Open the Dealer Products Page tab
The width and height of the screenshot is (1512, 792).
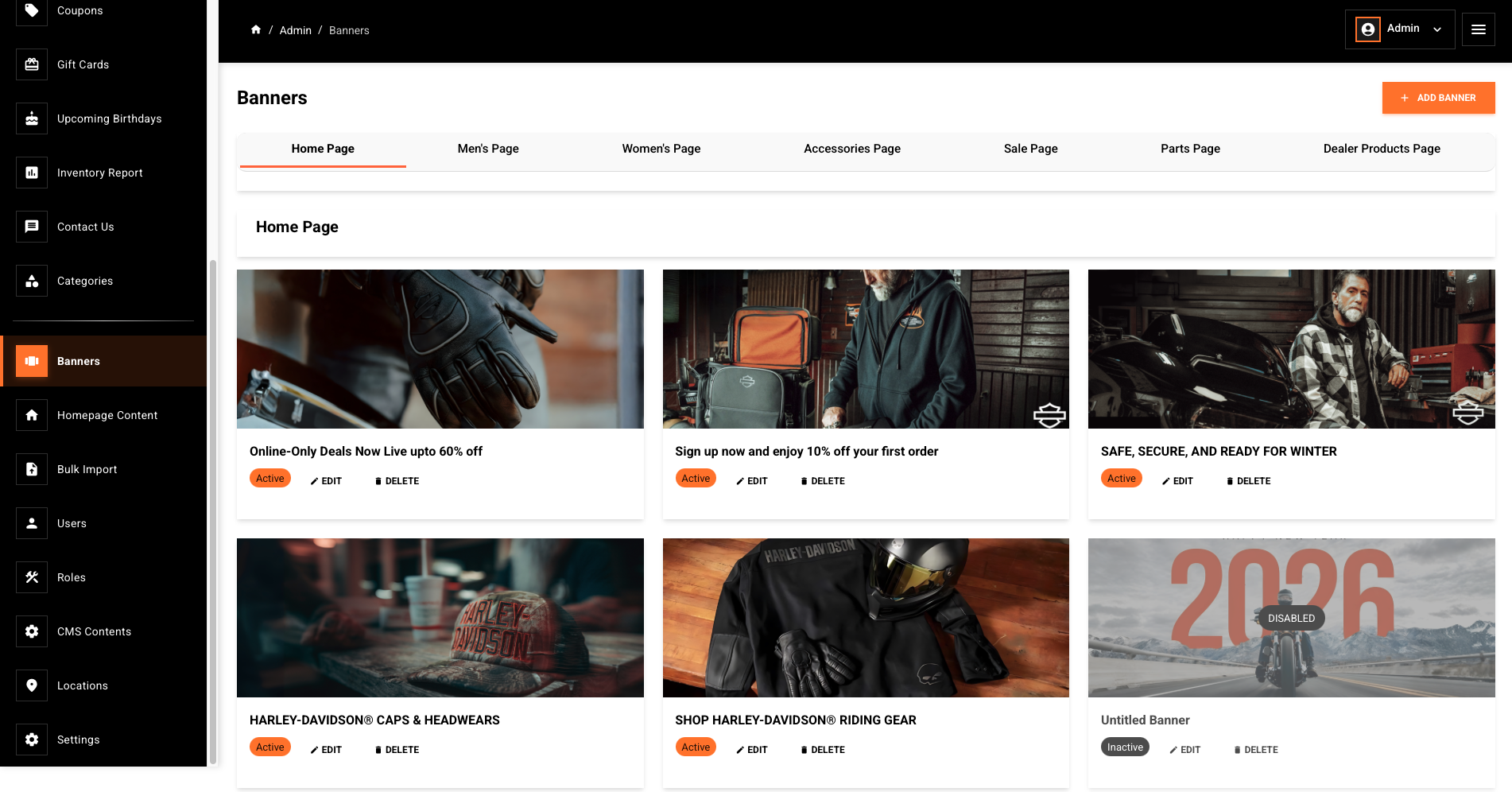[1381, 149]
